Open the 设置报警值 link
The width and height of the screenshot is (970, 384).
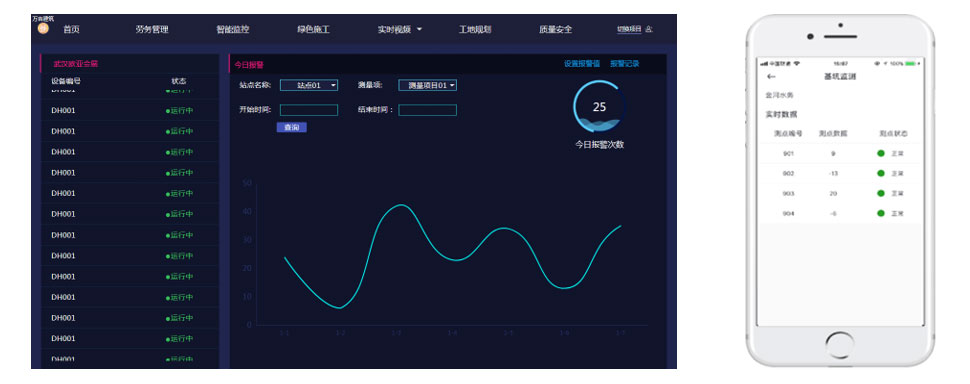[582, 64]
